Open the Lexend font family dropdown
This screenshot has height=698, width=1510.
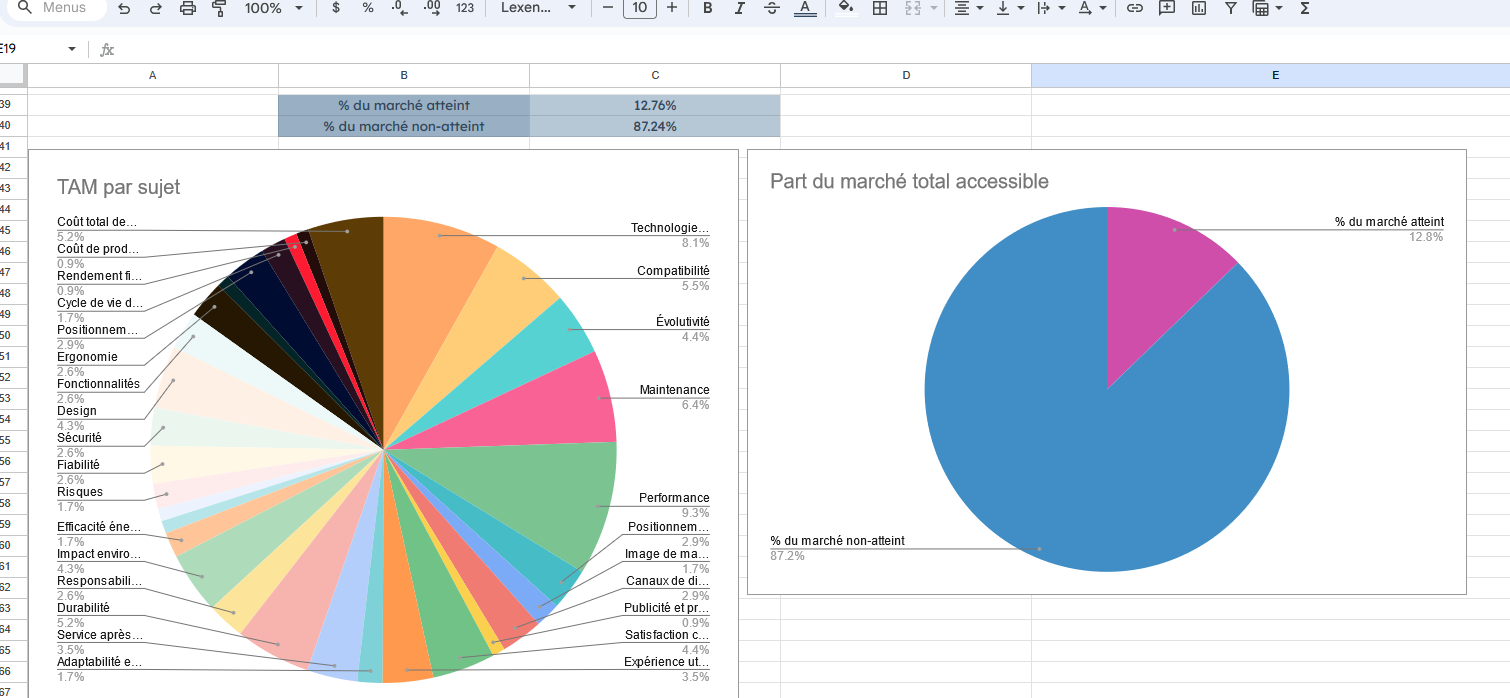coord(539,8)
